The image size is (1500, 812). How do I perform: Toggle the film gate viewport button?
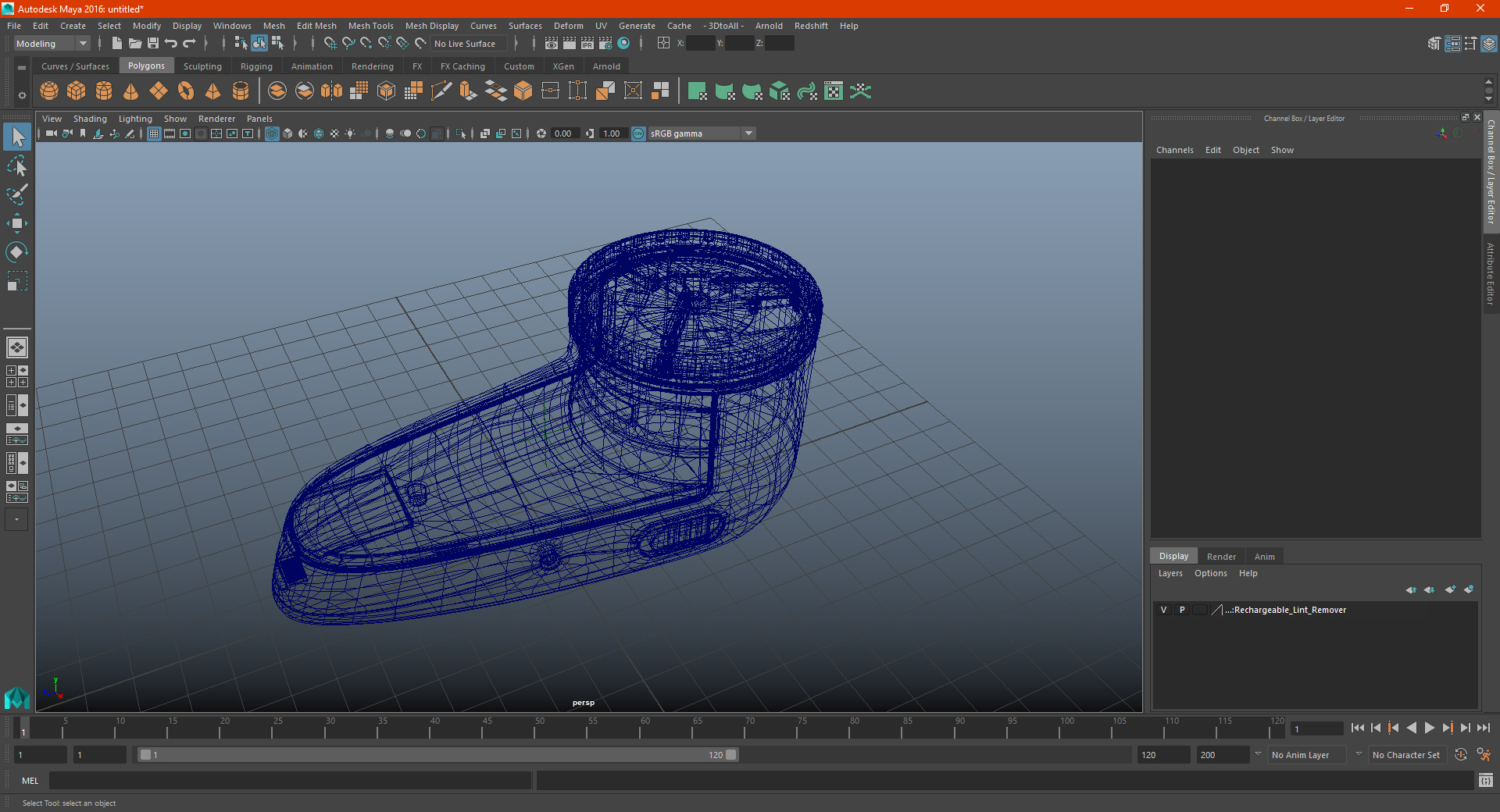point(170,134)
